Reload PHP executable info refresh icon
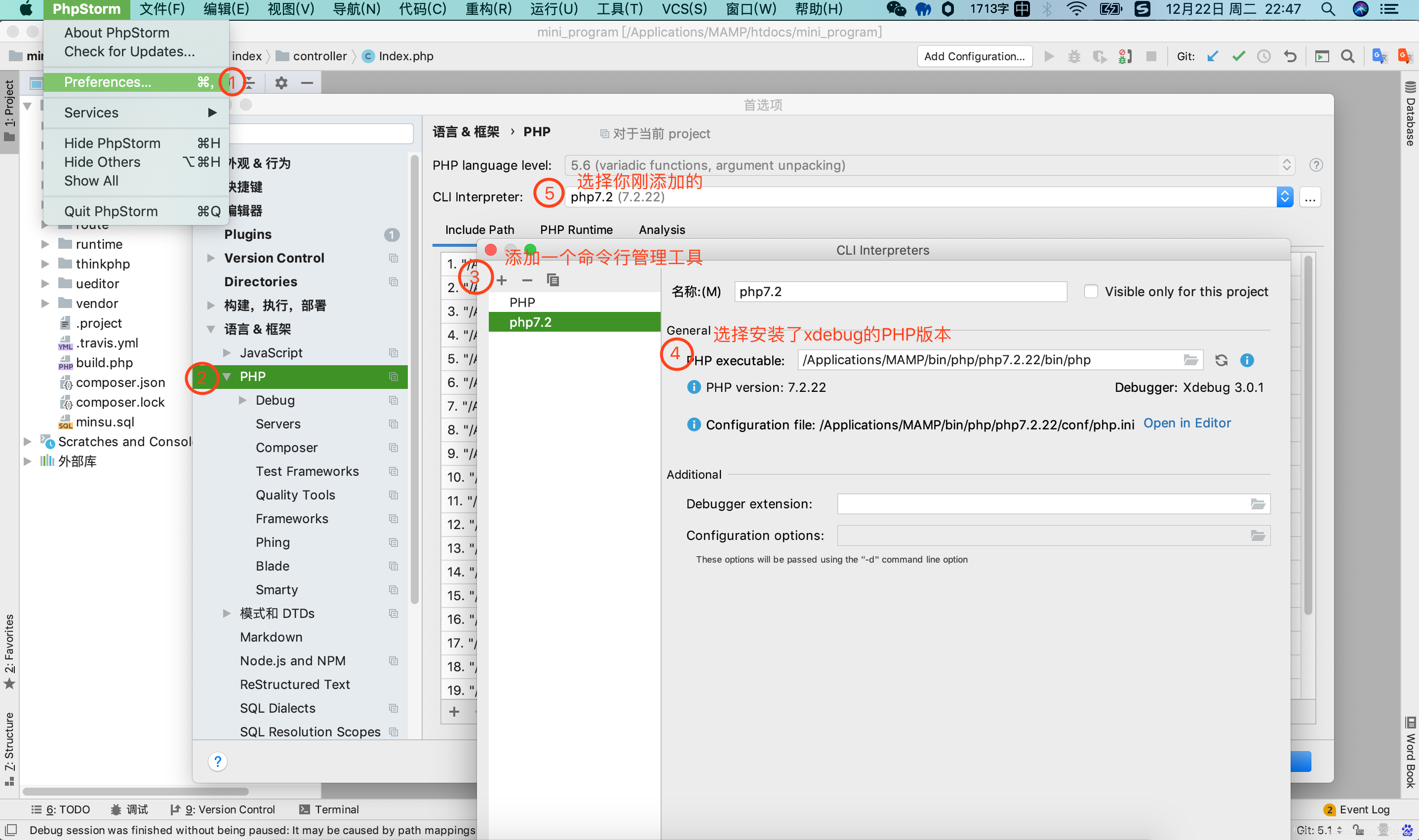Screen dimensions: 1419x840 tap(1221, 360)
